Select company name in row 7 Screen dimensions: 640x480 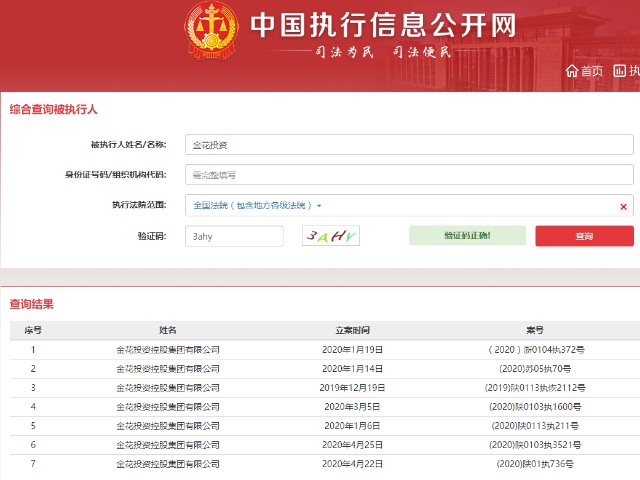tap(168, 464)
